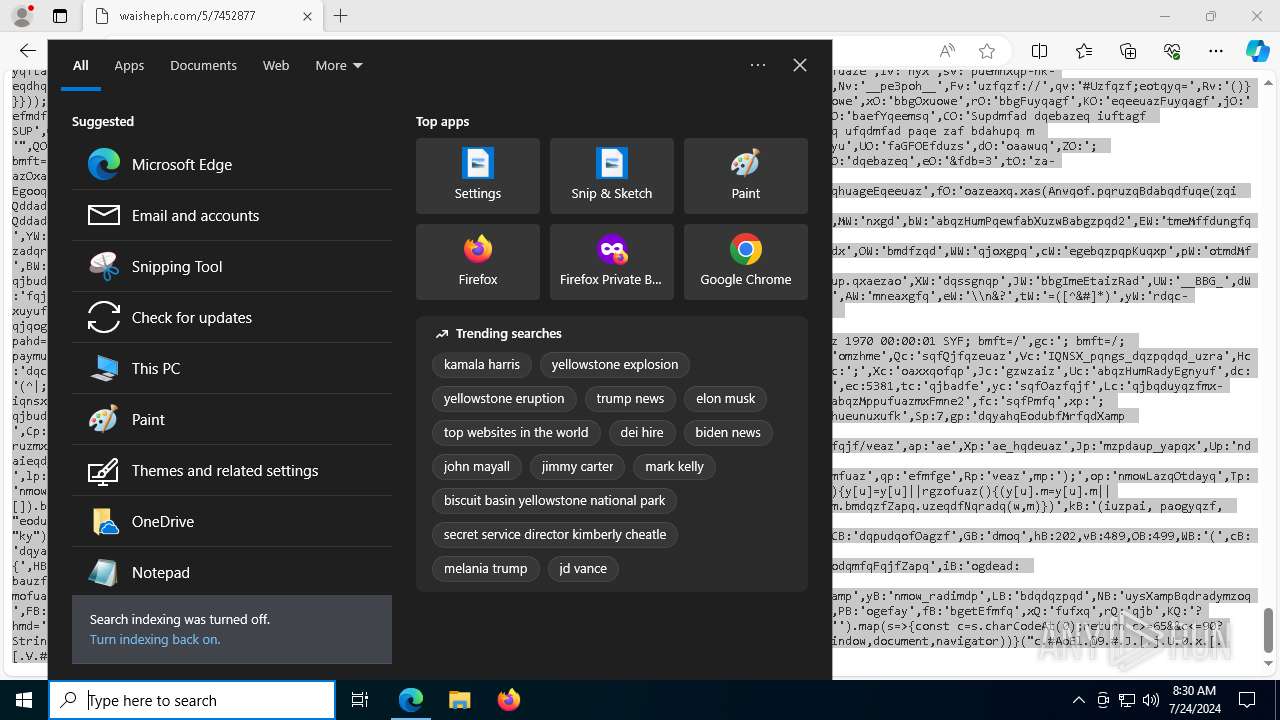Viewport: 1280px width, 720px height.
Task: Select the All search tab
Action: click(x=81, y=65)
